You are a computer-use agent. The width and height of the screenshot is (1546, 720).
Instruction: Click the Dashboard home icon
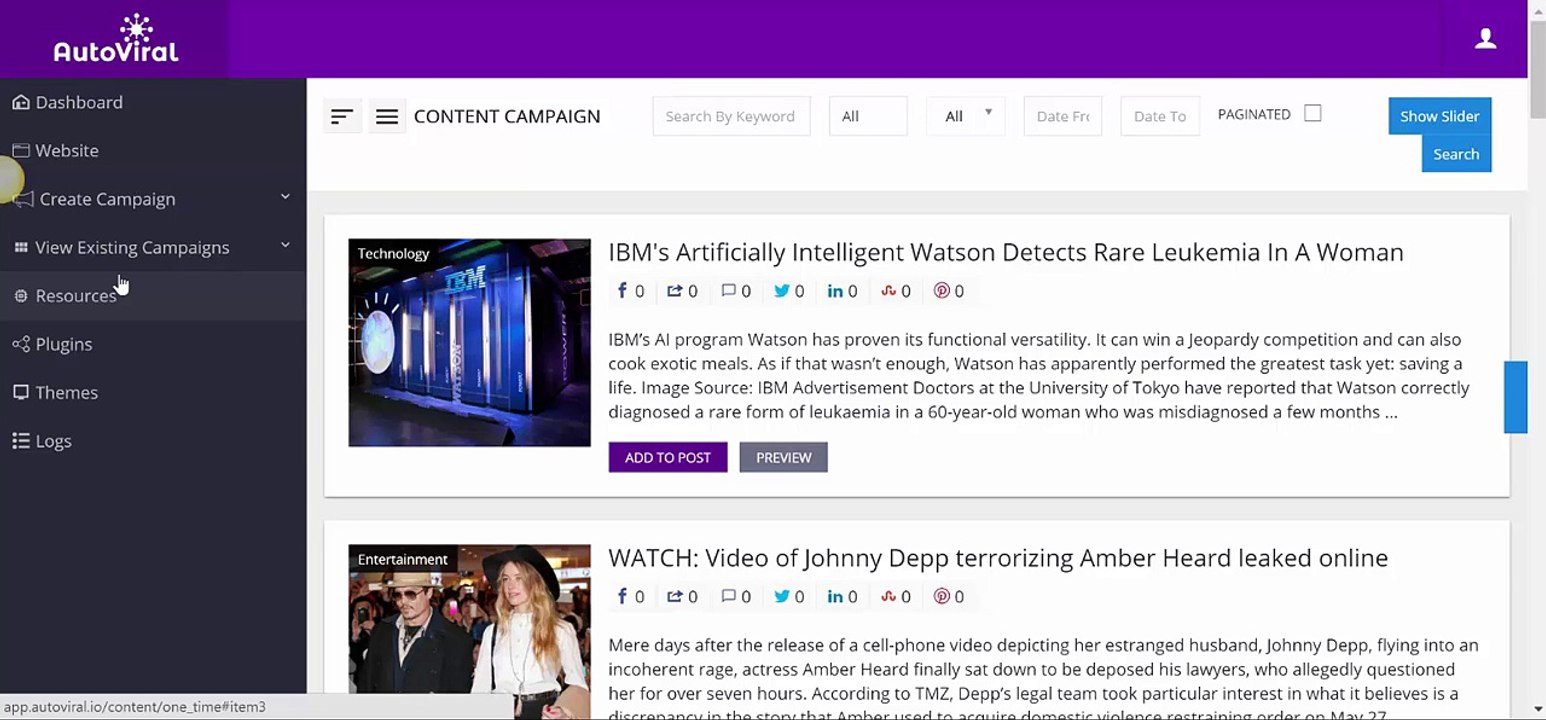click(21, 102)
